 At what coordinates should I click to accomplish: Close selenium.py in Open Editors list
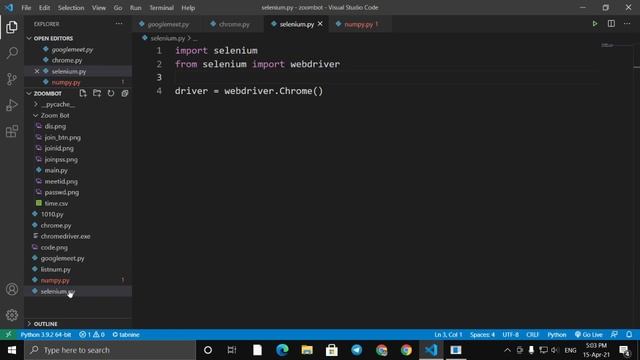pyautogui.click(x=37, y=71)
